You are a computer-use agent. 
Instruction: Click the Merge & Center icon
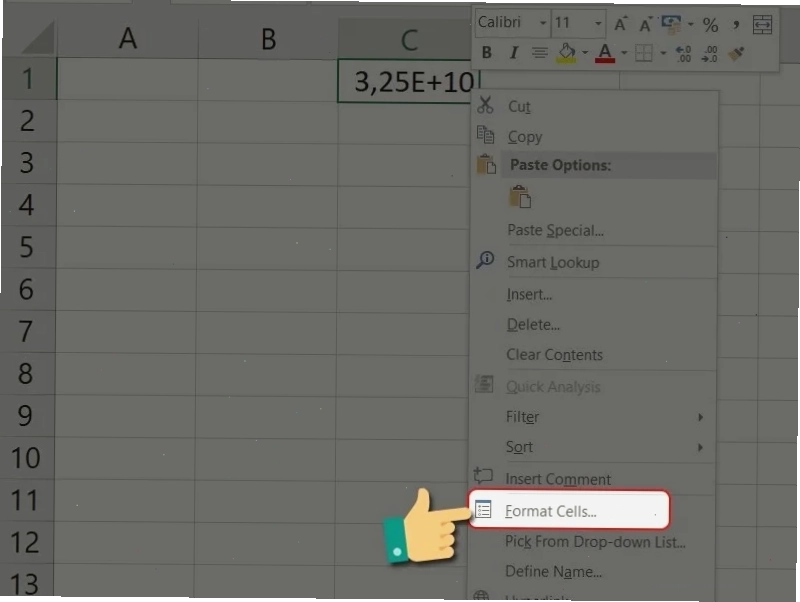762,24
